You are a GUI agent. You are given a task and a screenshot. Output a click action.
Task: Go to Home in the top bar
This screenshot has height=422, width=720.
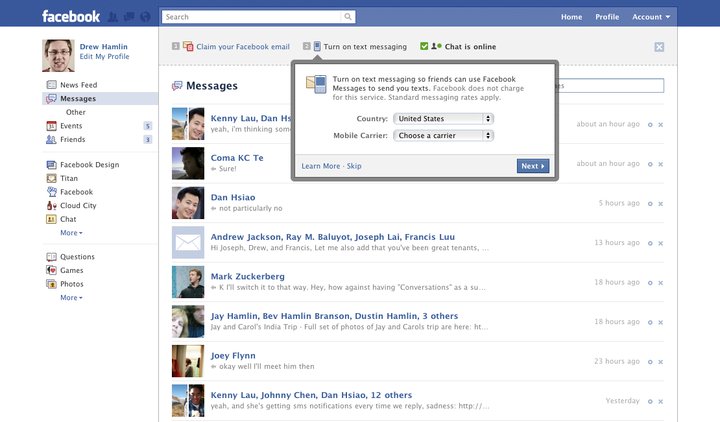[571, 17]
